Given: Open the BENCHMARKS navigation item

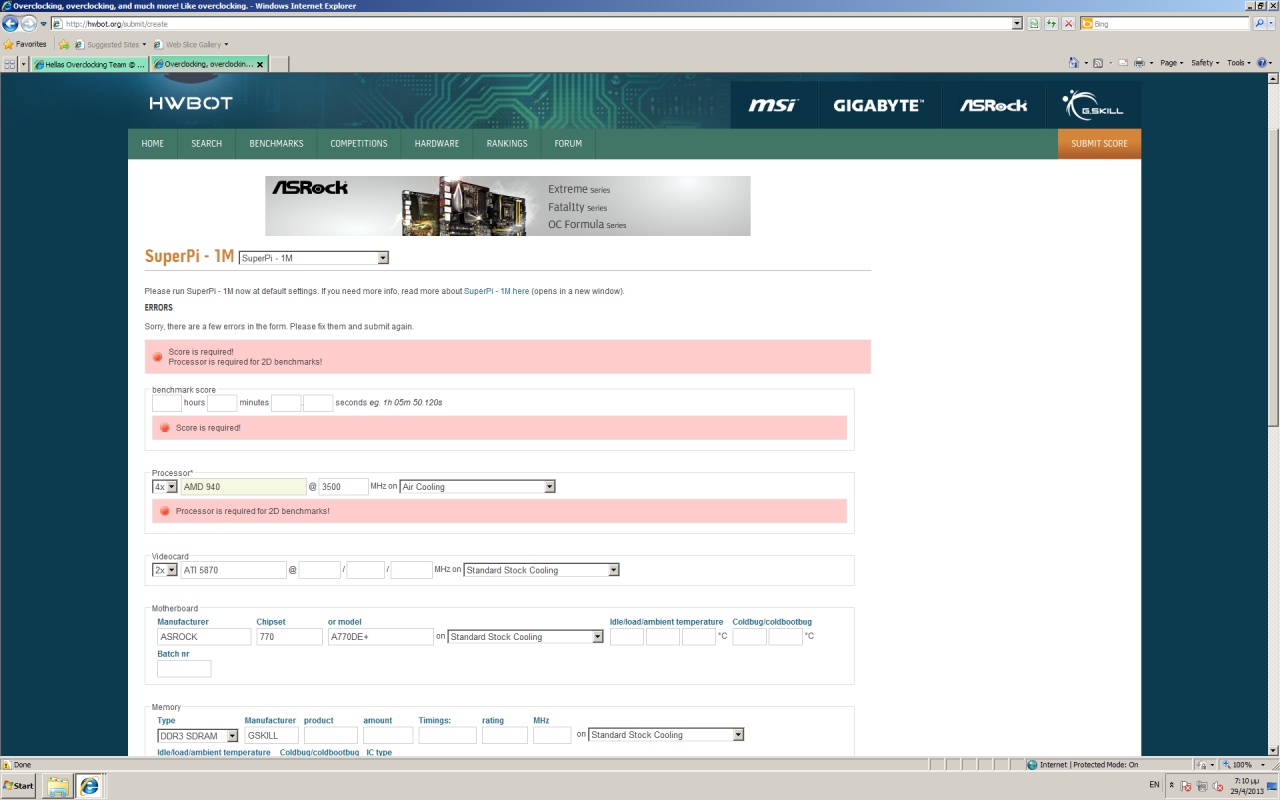Looking at the screenshot, I should point(276,144).
